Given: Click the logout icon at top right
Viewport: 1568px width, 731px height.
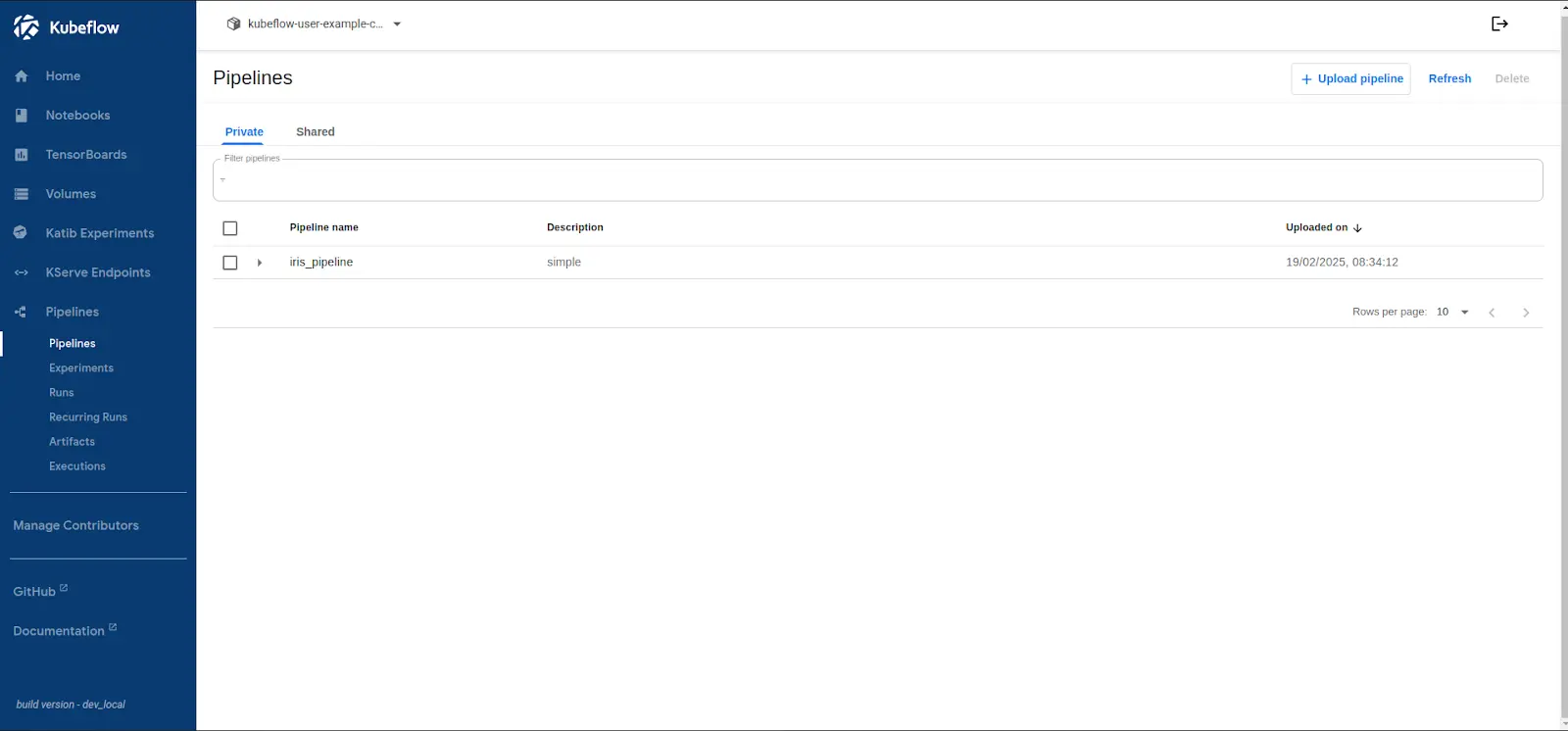Looking at the screenshot, I should (x=1499, y=24).
